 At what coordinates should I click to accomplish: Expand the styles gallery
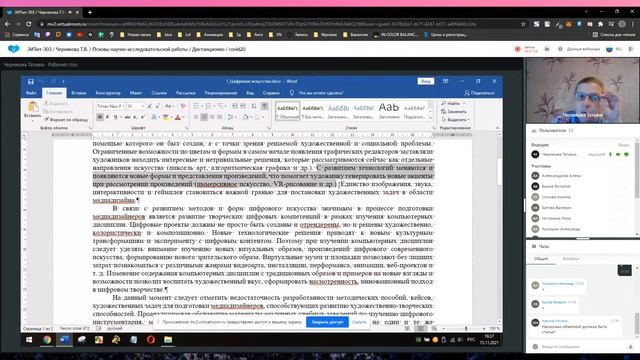pyautogui.click(x=430, y=118)
